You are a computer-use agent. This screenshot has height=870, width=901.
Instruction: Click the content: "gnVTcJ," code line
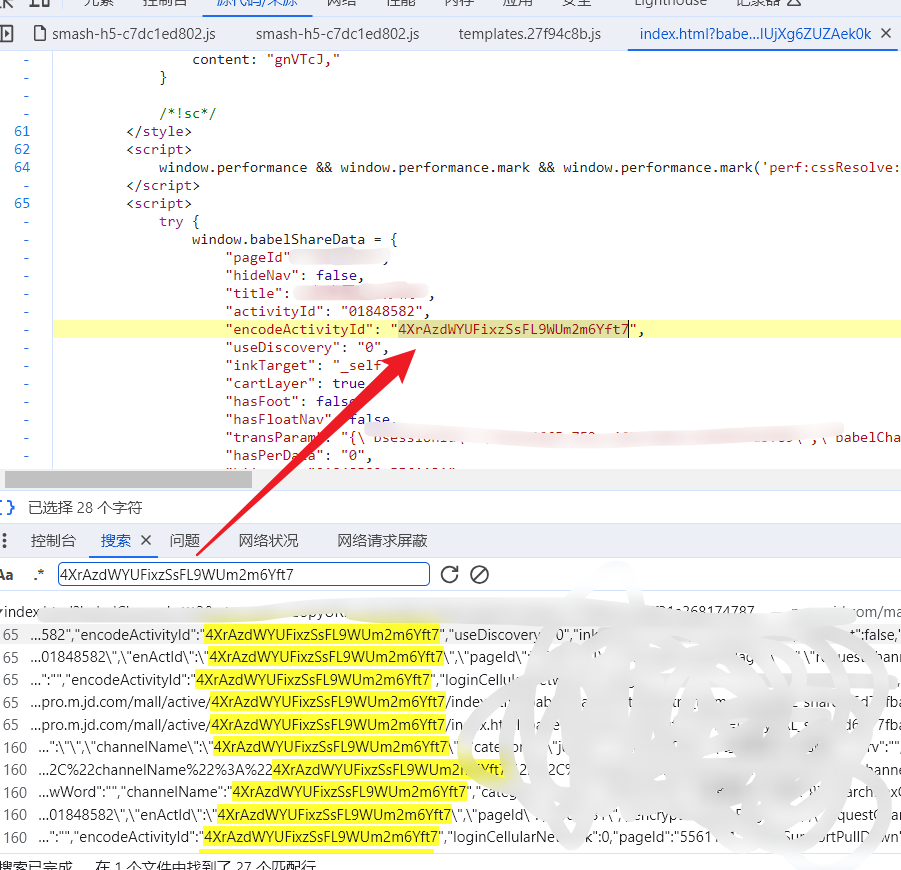pyautogui.click(x=266, y=60)
